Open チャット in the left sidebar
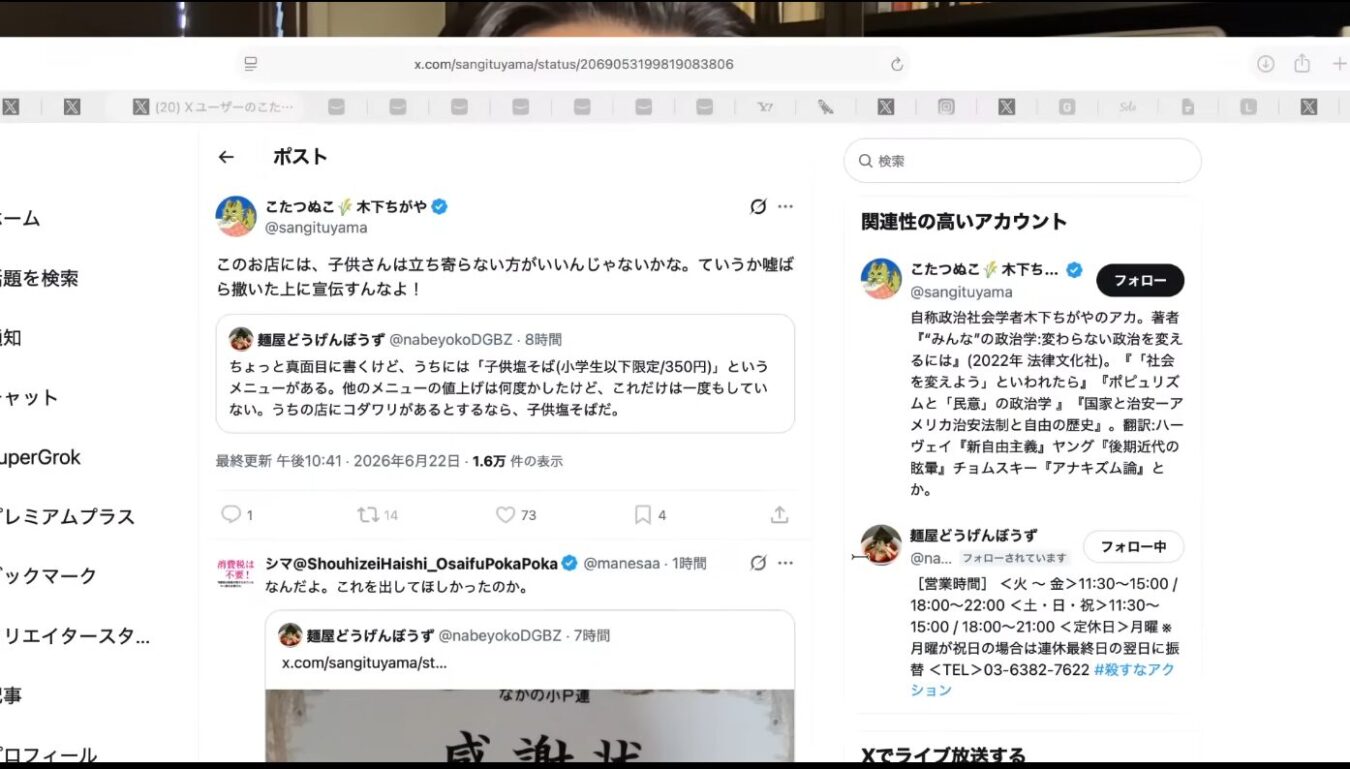The height and width of the screenshot is (769, 1350). click(x=29, y=397)
